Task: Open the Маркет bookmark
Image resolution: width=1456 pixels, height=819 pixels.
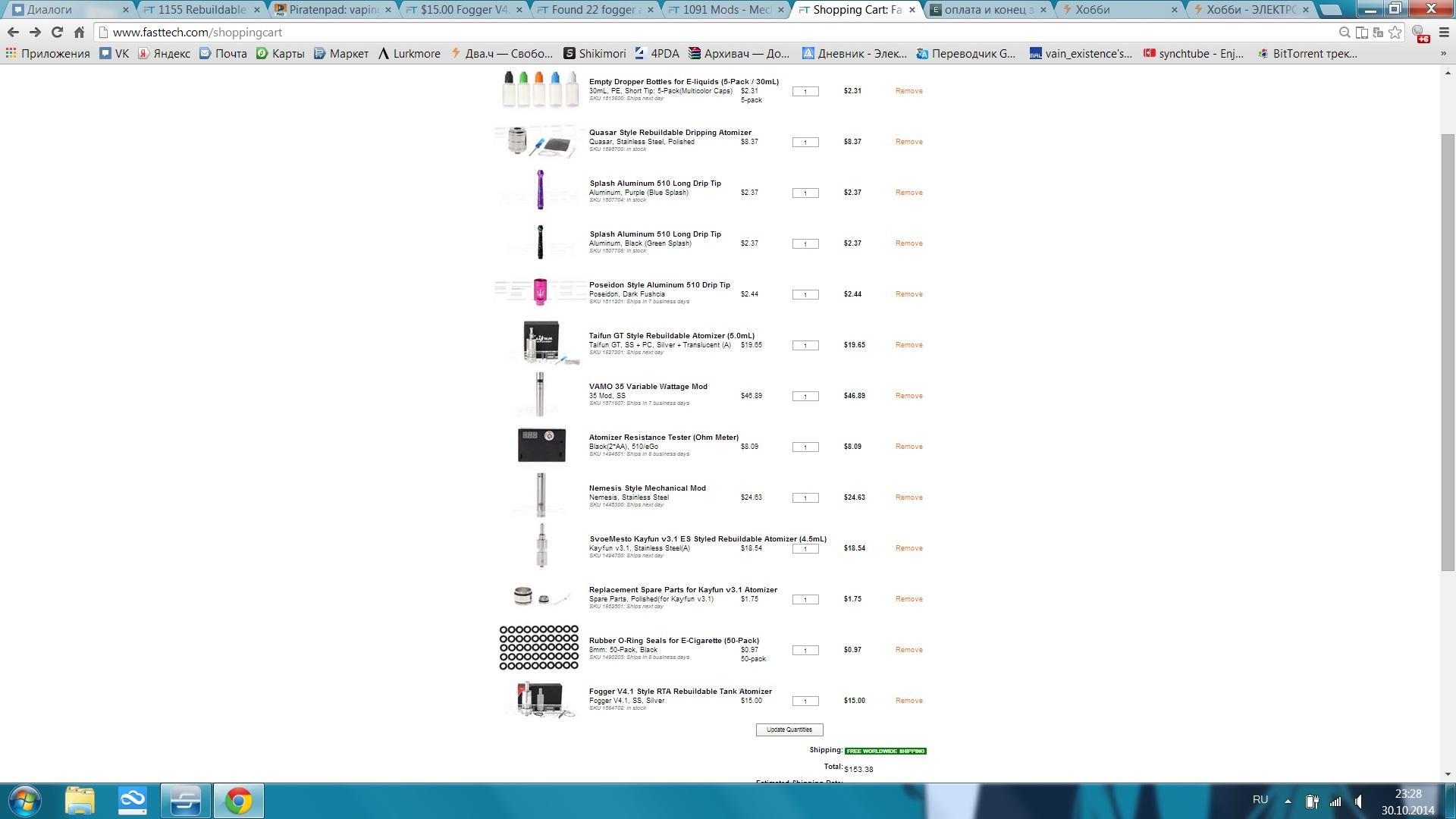Action: (341, 54)
